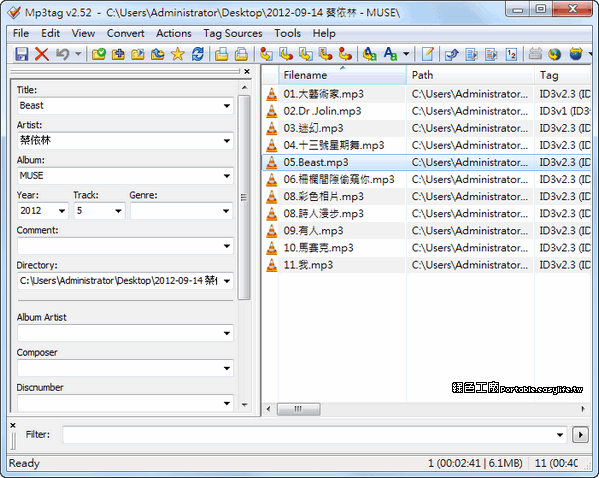Click the globe icon beside the disc icon
Image resolution: width=599 pixels, height=478 pixels.
coord(555,54)
